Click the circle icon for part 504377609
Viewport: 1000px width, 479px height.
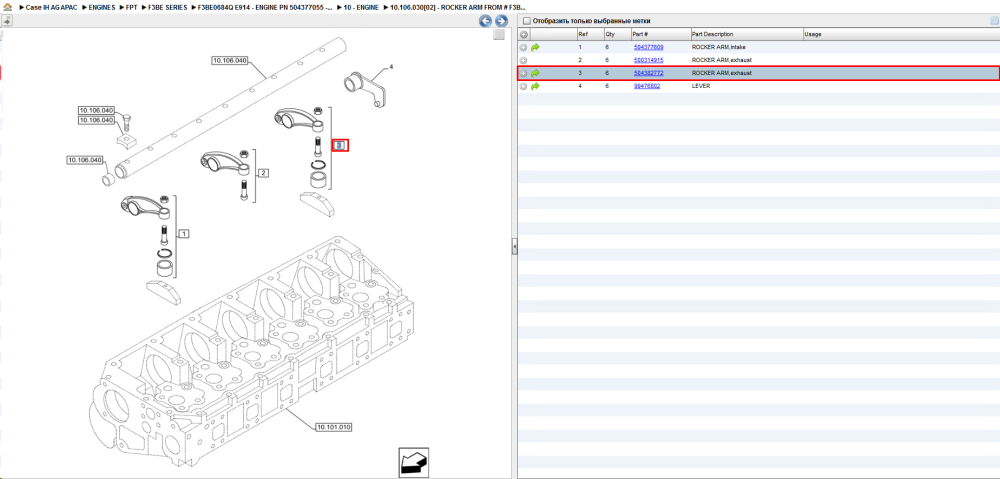pos(524,47)
